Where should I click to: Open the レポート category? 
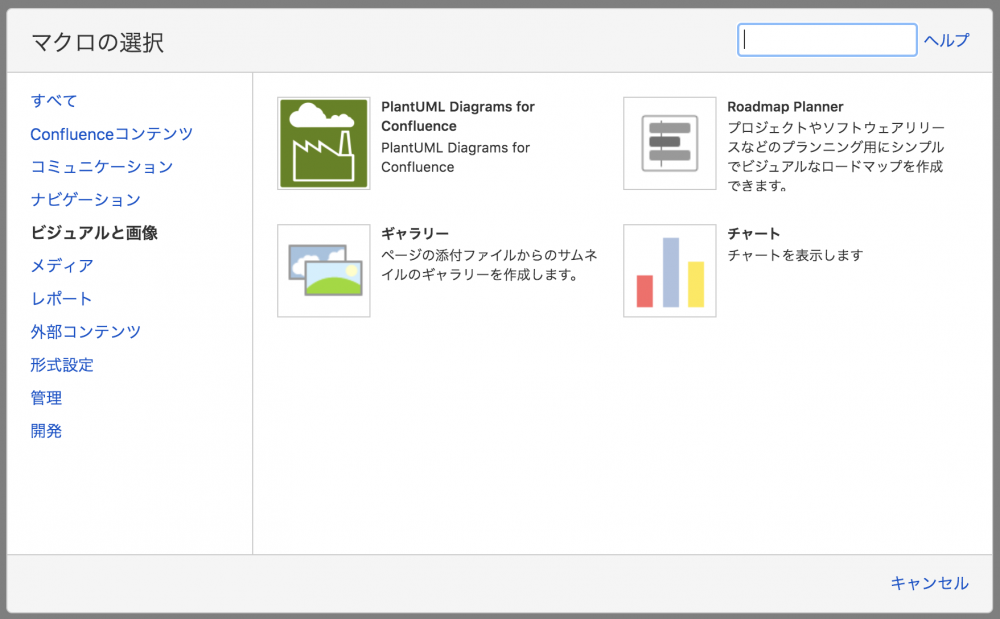62,299
